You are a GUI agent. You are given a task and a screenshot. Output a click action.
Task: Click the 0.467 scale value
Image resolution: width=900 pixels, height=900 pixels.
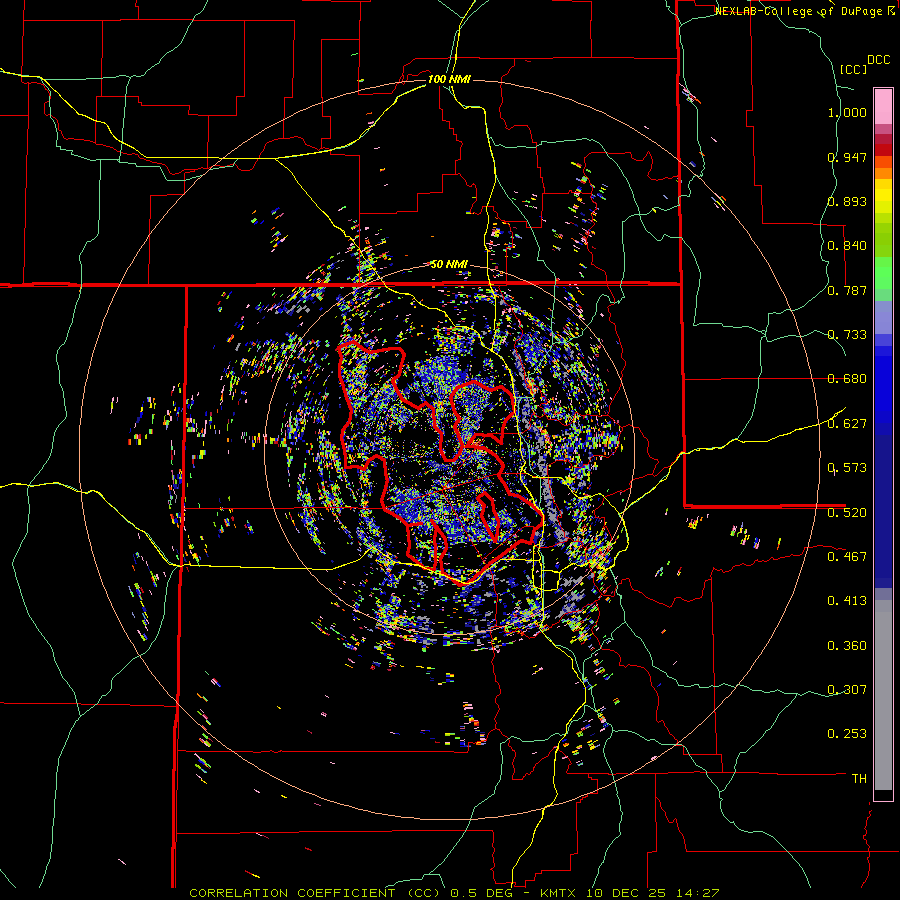click(x=847, y=557)
